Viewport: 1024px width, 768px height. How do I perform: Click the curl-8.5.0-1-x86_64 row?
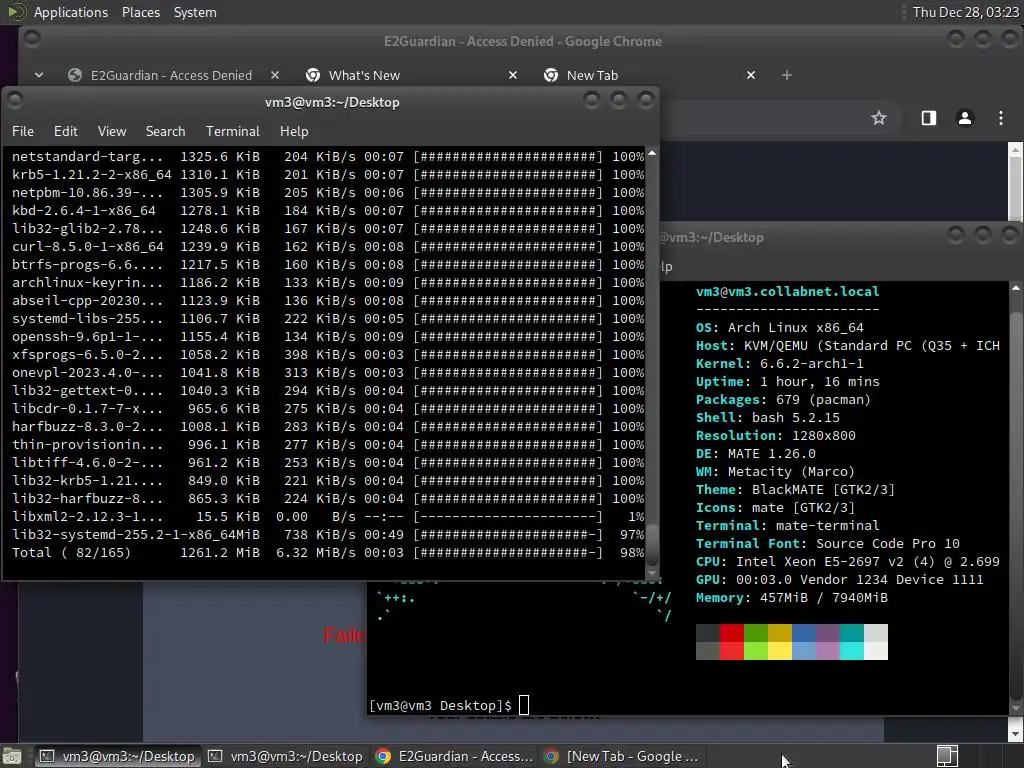pyautogui.click(x=328, y=247)
